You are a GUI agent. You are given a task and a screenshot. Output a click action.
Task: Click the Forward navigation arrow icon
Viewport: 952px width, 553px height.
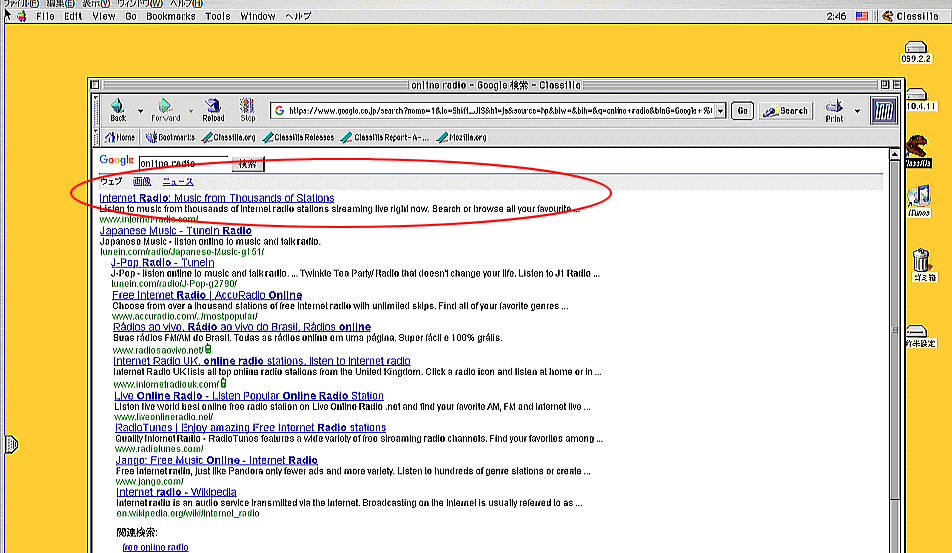pyautogui.click(x=165, y=107)
